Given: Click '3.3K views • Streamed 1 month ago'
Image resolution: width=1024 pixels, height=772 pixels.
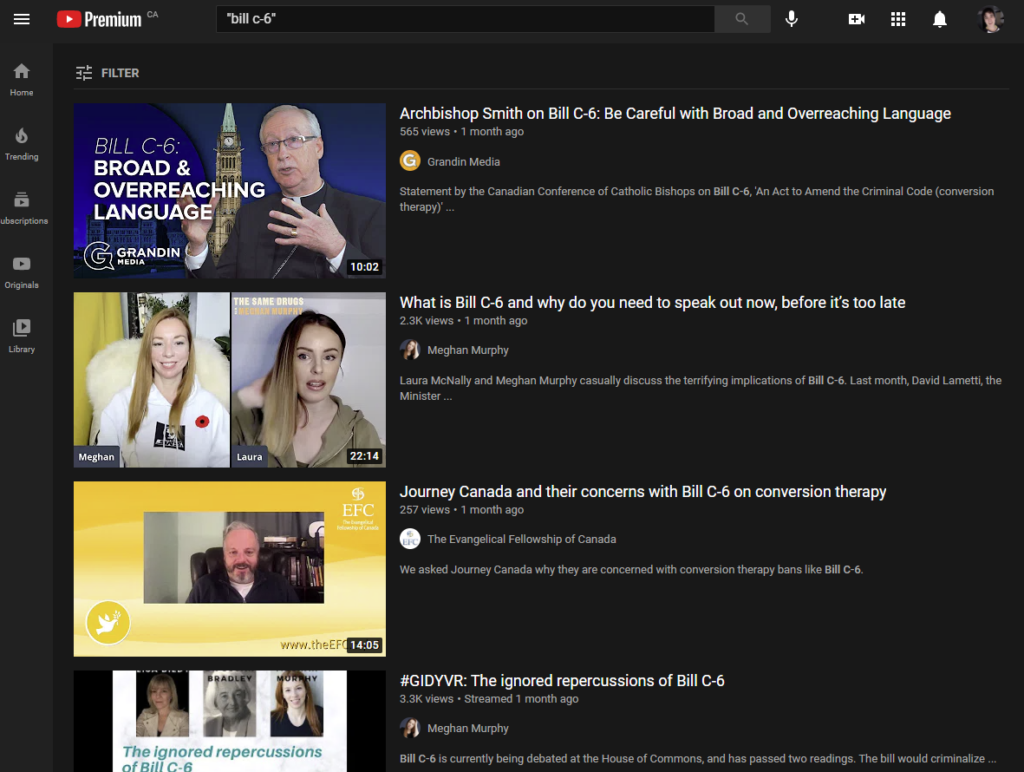Looking at the screenshot, I should 489,699.
